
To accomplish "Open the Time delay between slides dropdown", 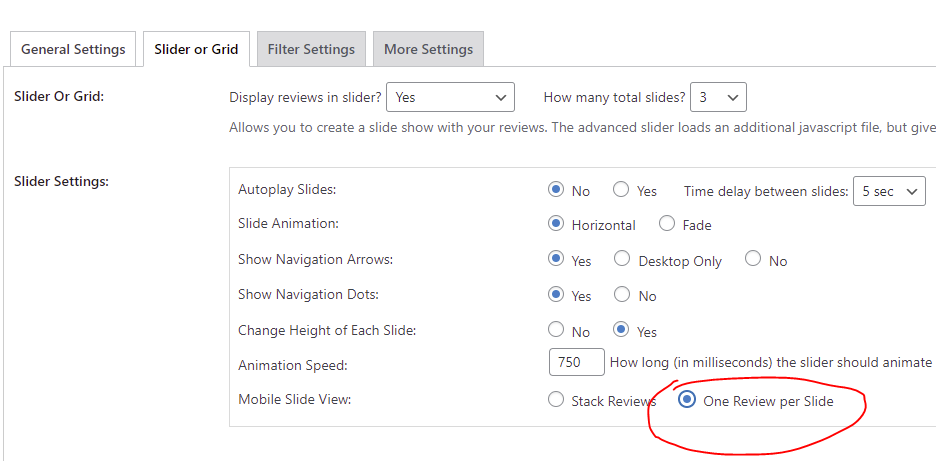I will point(889,191).
